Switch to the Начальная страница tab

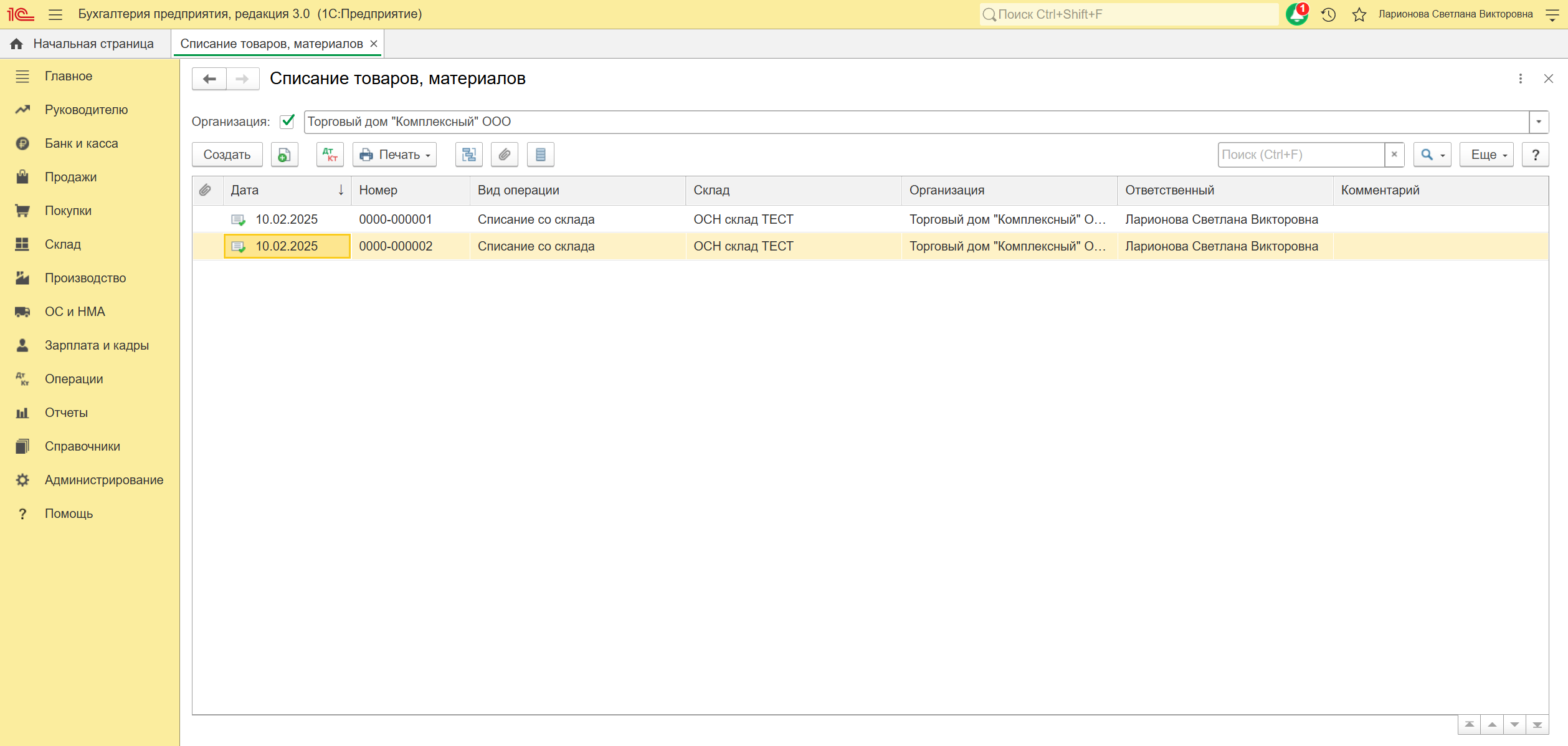85,44
